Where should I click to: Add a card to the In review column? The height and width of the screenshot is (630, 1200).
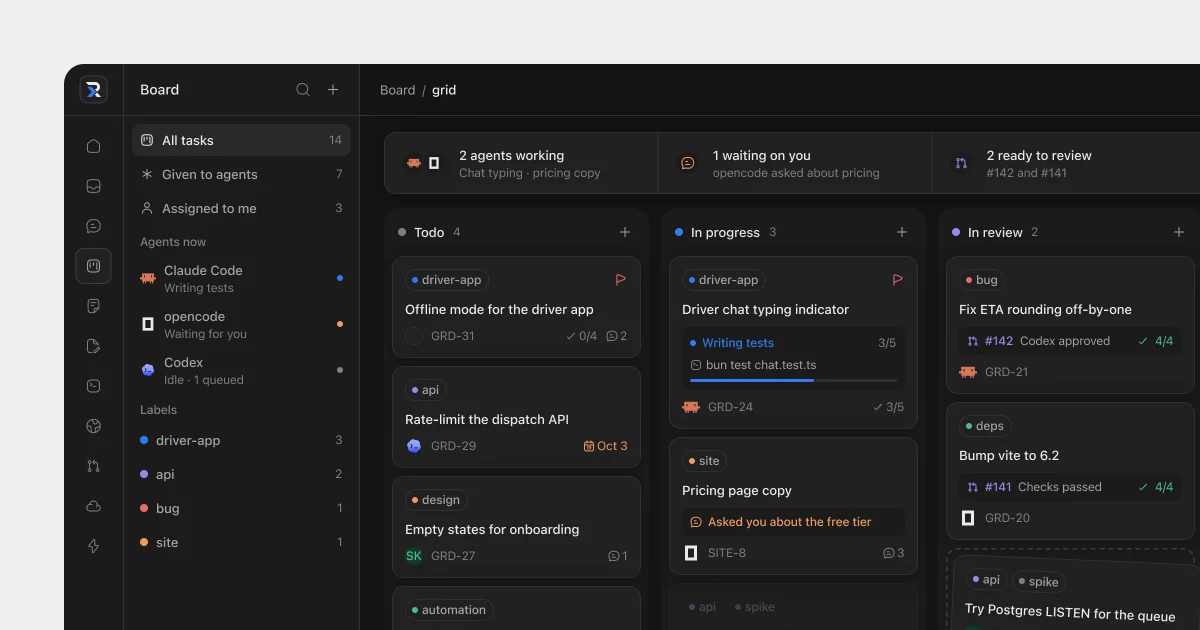click(x=1179, y=232)
